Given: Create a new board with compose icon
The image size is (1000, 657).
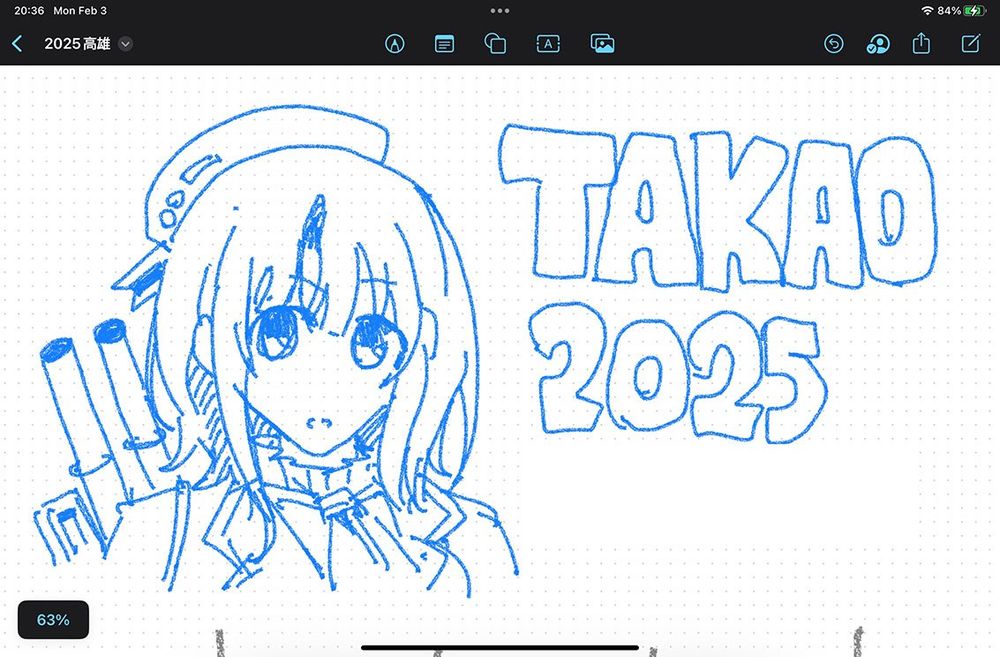Looking at the screenshot, I should 971,43.
